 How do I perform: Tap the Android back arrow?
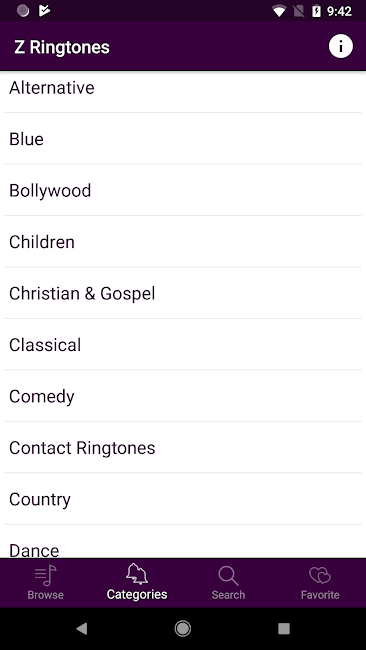(x=82, y=629)
